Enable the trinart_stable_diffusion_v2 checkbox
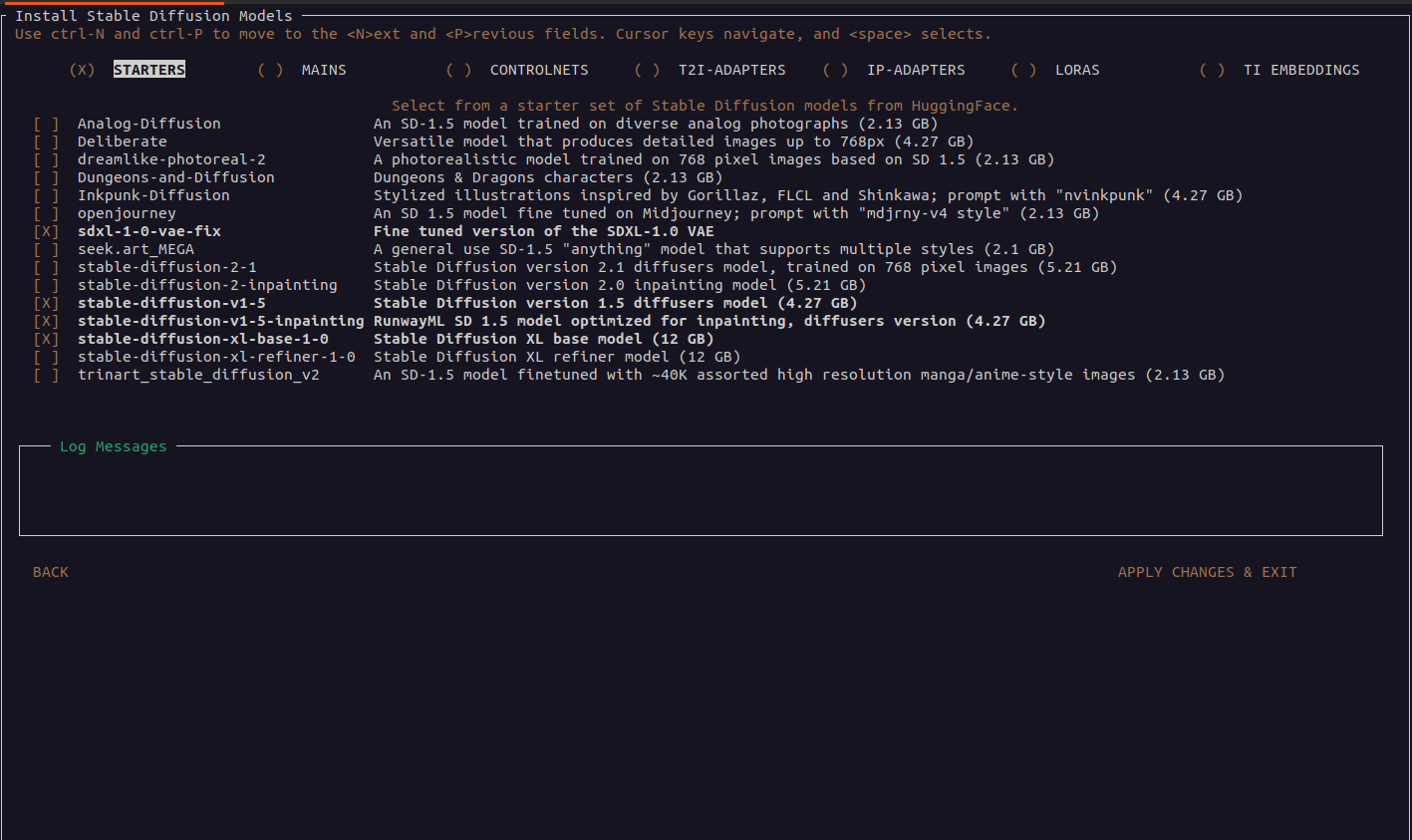1412x840 pixels. tap(47, 375)
